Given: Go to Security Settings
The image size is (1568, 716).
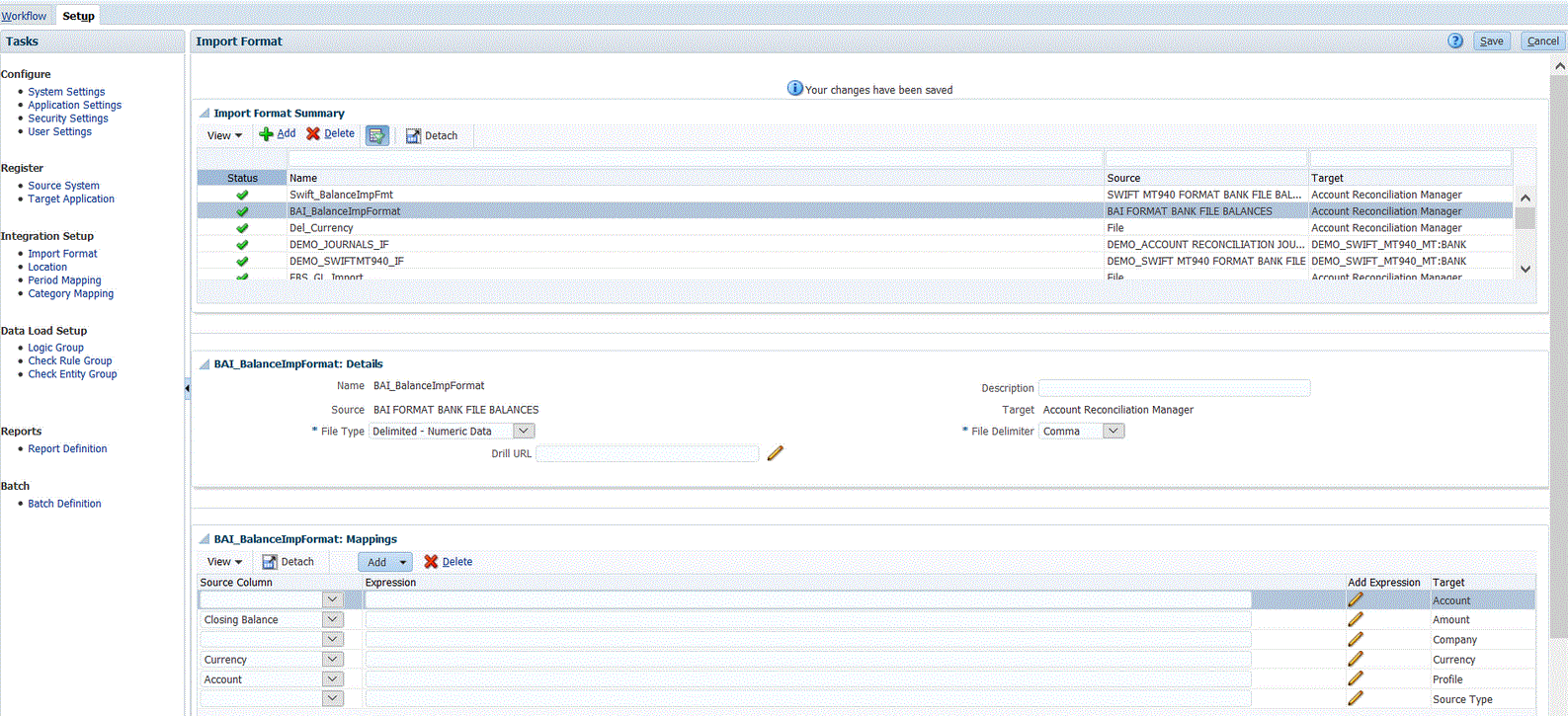Looking at the screenshot, I should tap(68, 119).
